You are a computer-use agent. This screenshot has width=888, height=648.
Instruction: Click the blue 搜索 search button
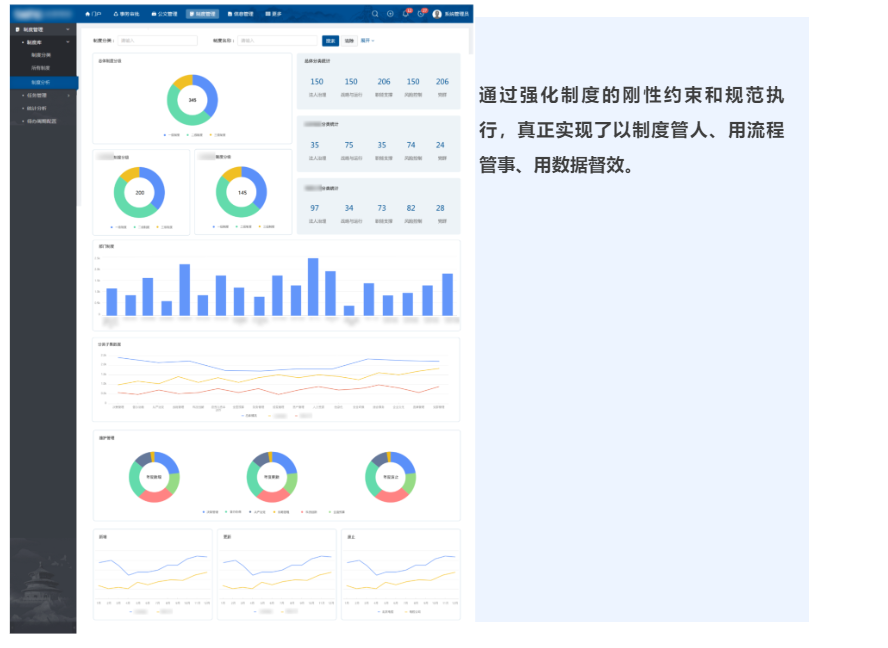330,41
